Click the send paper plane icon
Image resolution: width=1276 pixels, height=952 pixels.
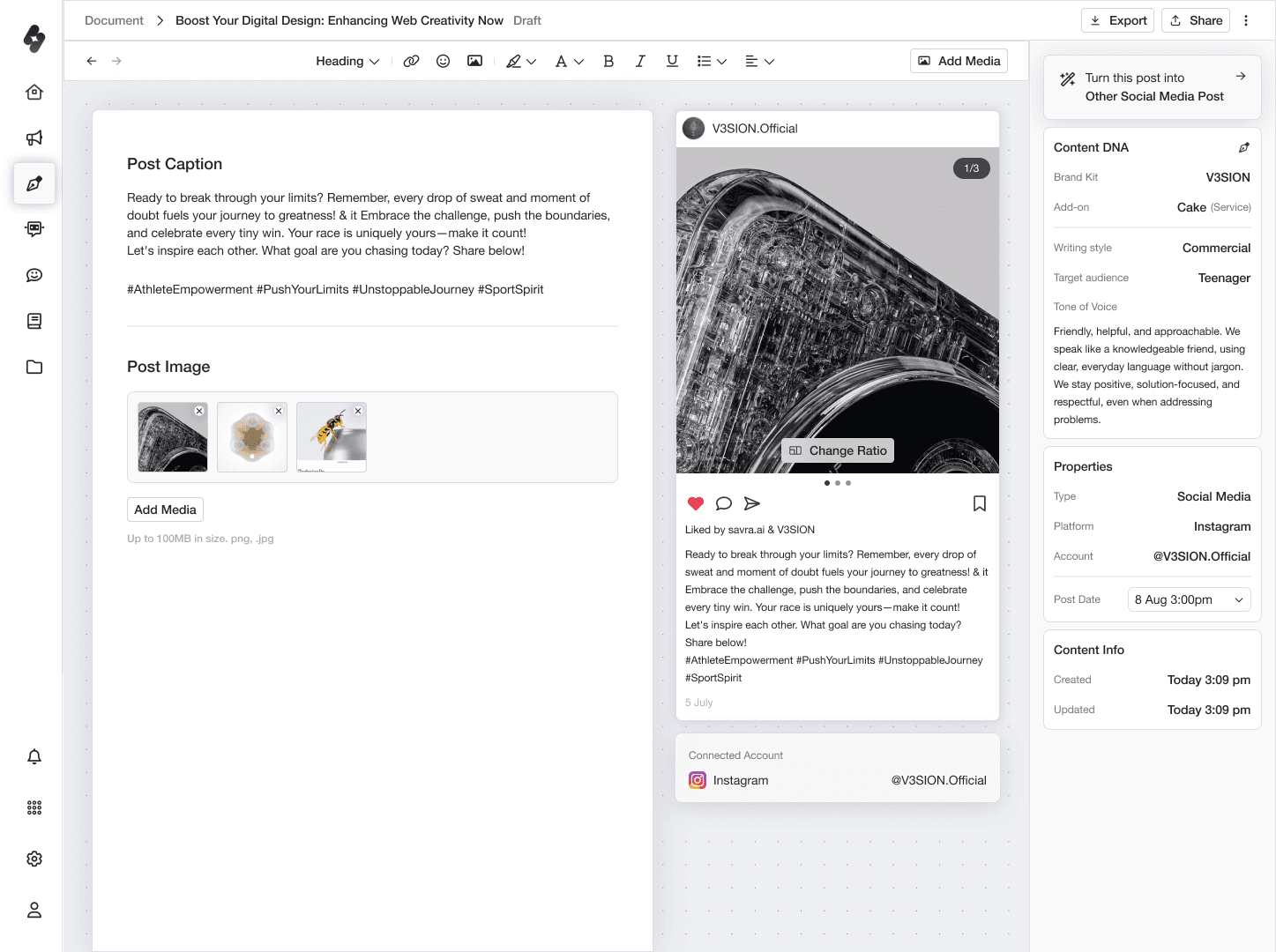(x=752, y=503)
